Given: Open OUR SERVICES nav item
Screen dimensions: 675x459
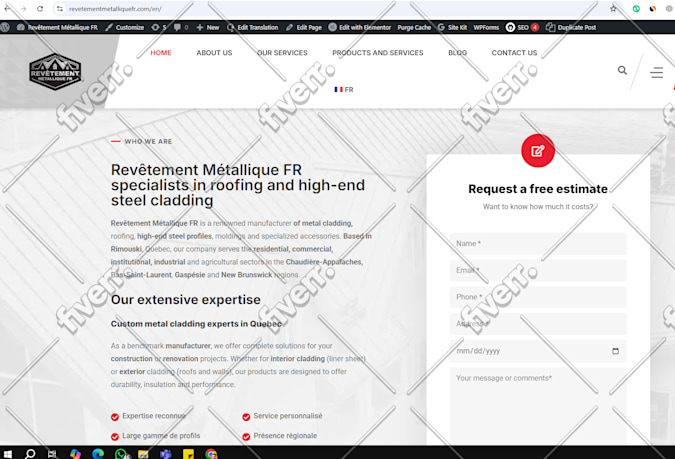Looking at the screenshot, I should tap(282, 53).
